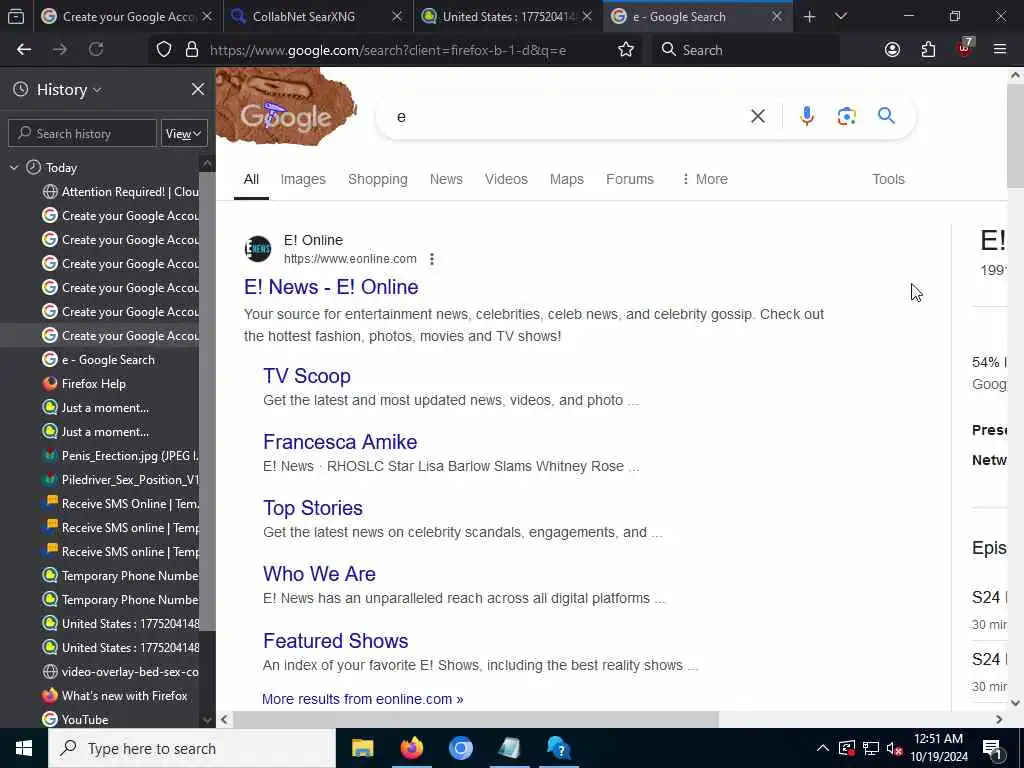Open Firefox Help history entry
This screenshot has width=1024, height=768.
[x=93, y=384]
